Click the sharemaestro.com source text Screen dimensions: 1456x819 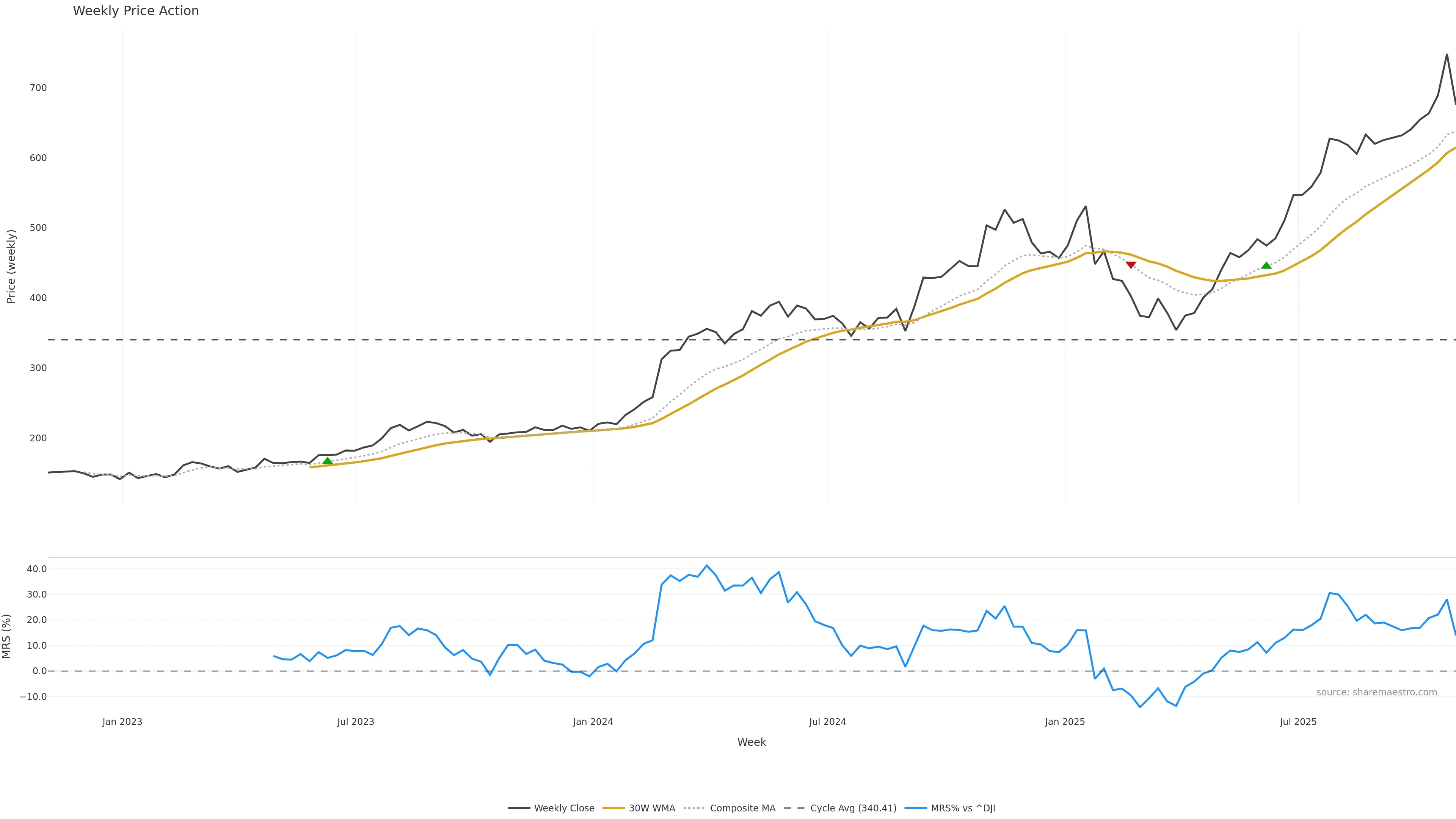point(1376,692)
